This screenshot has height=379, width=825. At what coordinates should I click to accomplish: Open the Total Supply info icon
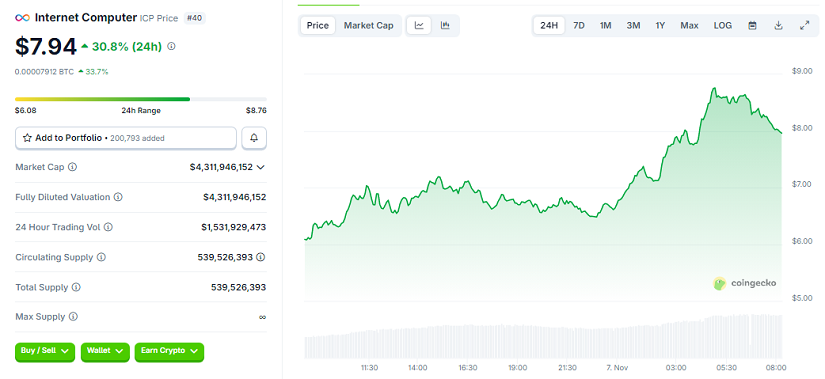[x=76, y=287]
